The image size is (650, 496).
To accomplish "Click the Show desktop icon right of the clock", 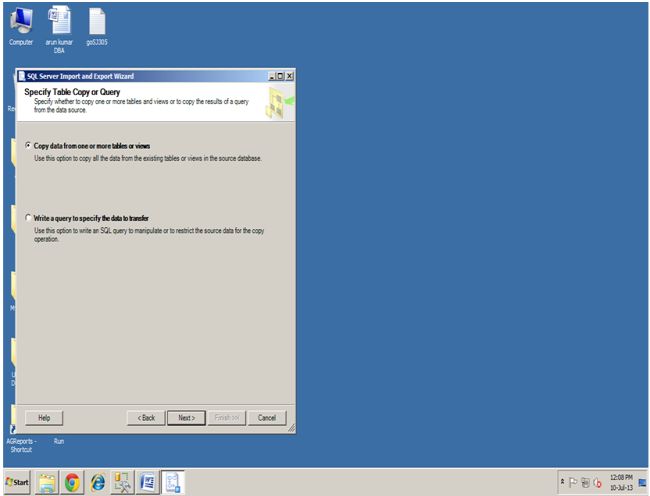I will point(643,482).
